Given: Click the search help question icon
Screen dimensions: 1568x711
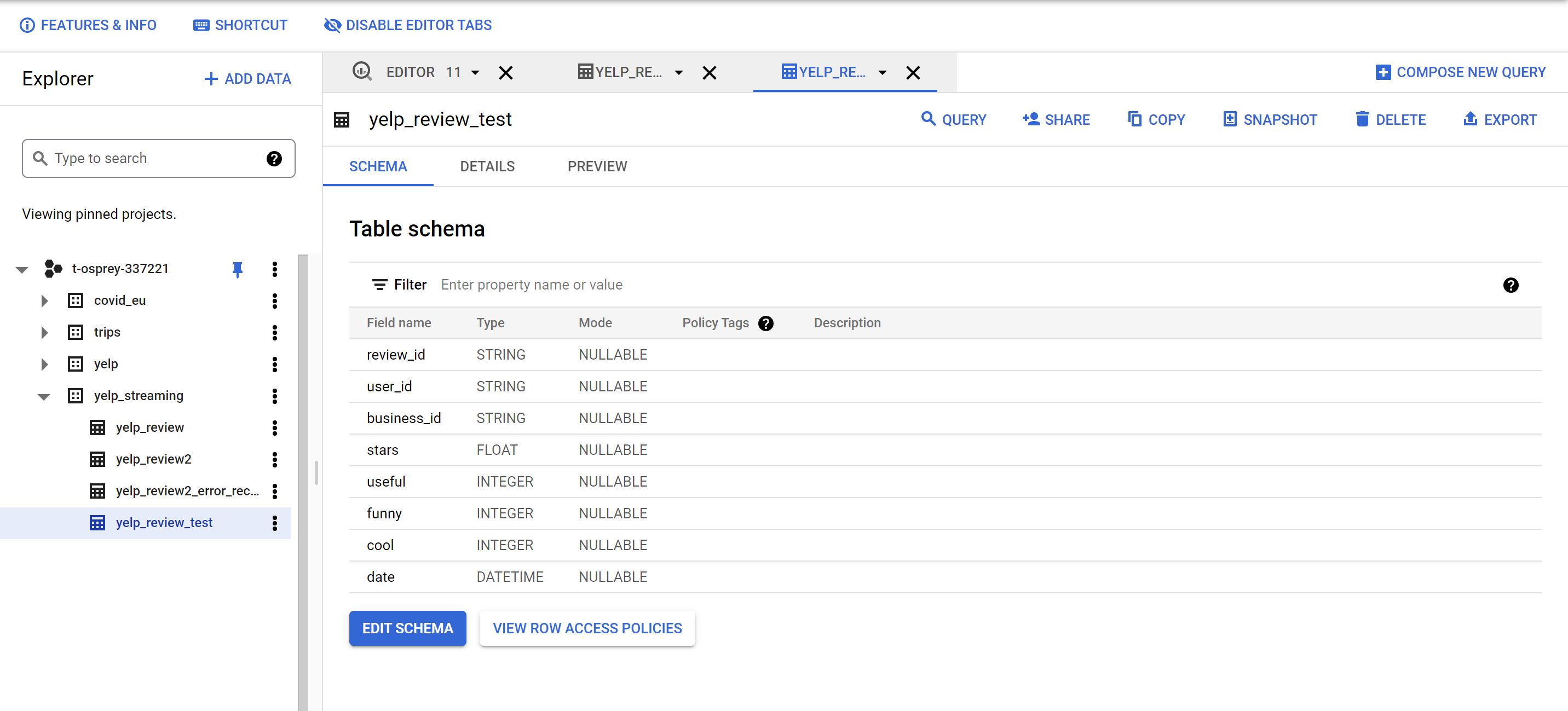Looking at the screenshot, I should point(274,158).
